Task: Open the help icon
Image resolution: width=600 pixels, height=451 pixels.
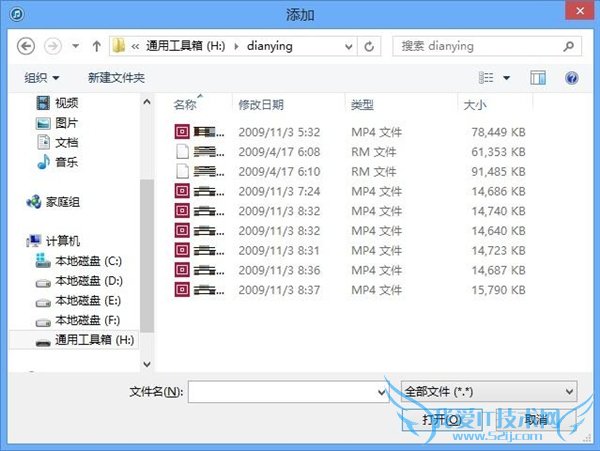Action: pyautogui.click(x=572, y=78)
